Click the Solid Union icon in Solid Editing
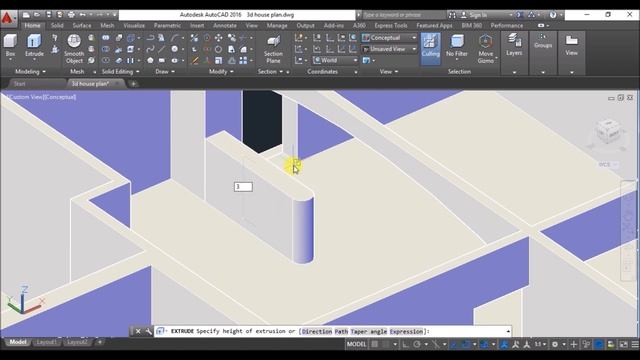 click(106, 38)
